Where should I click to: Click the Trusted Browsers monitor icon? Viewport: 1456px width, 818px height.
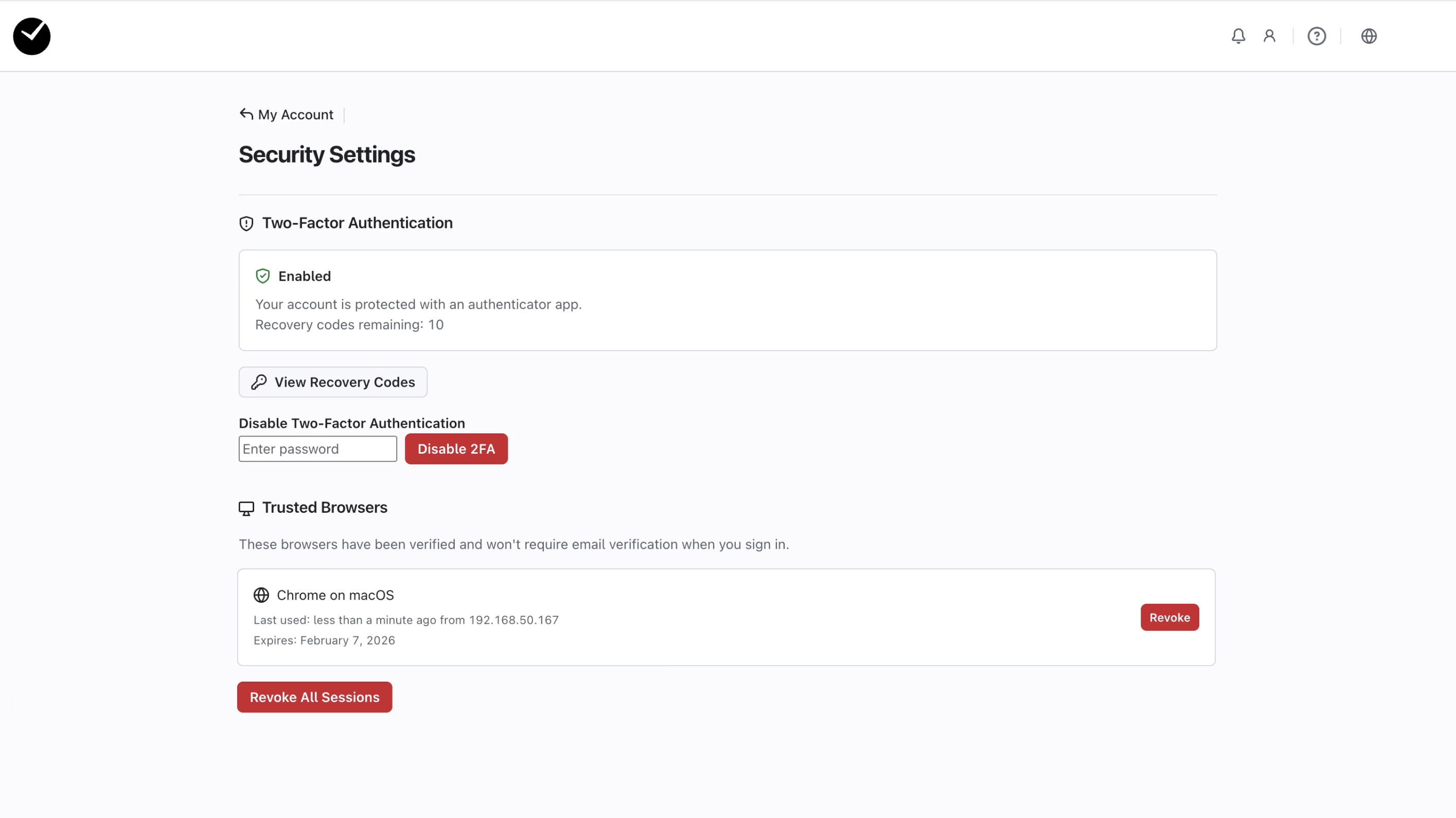click(246, 508)
